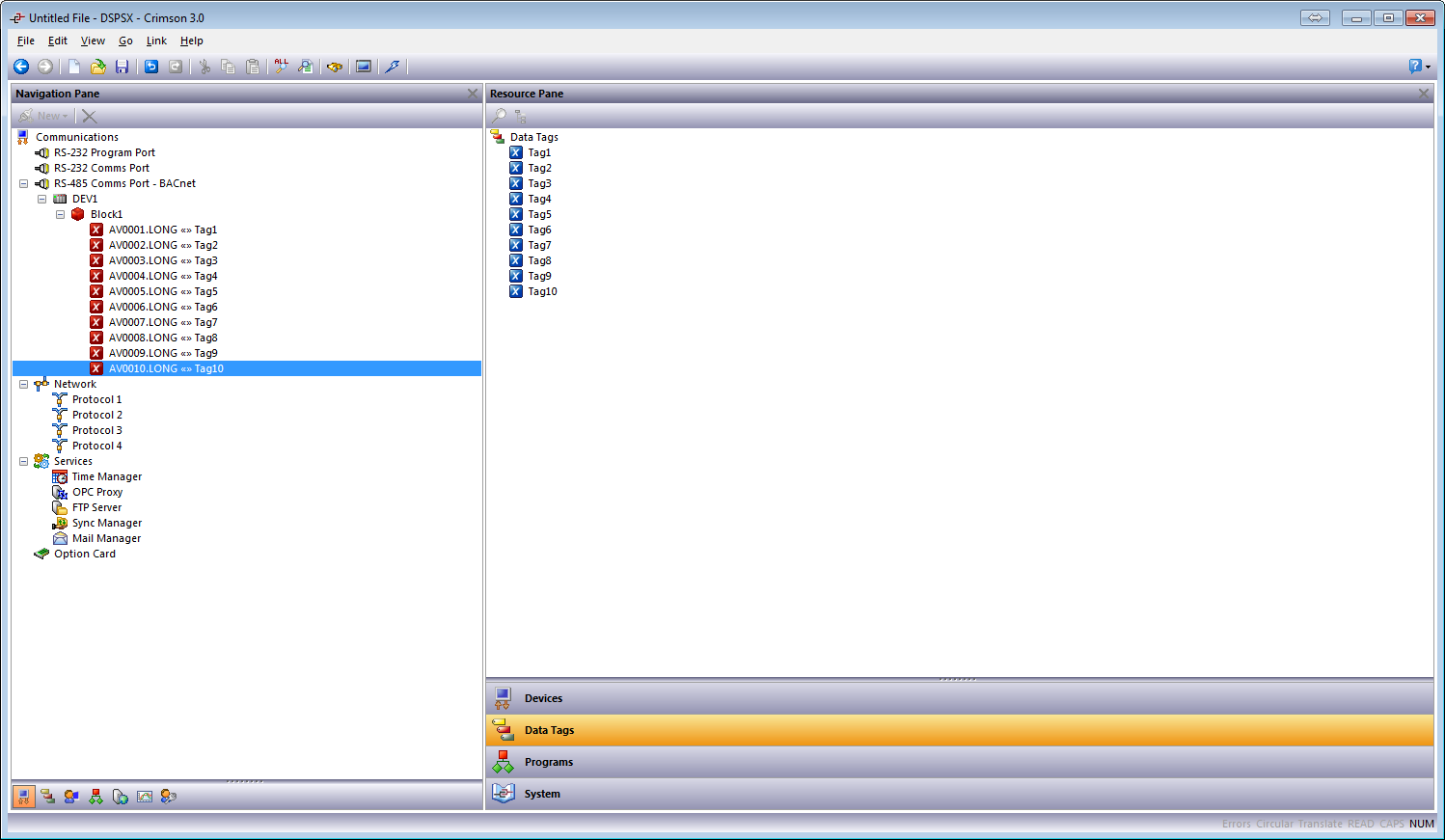Image resolution: width=1445 pixels, height=840 pixels.
Task: Open the Link menu
Action: click(156, 41)
